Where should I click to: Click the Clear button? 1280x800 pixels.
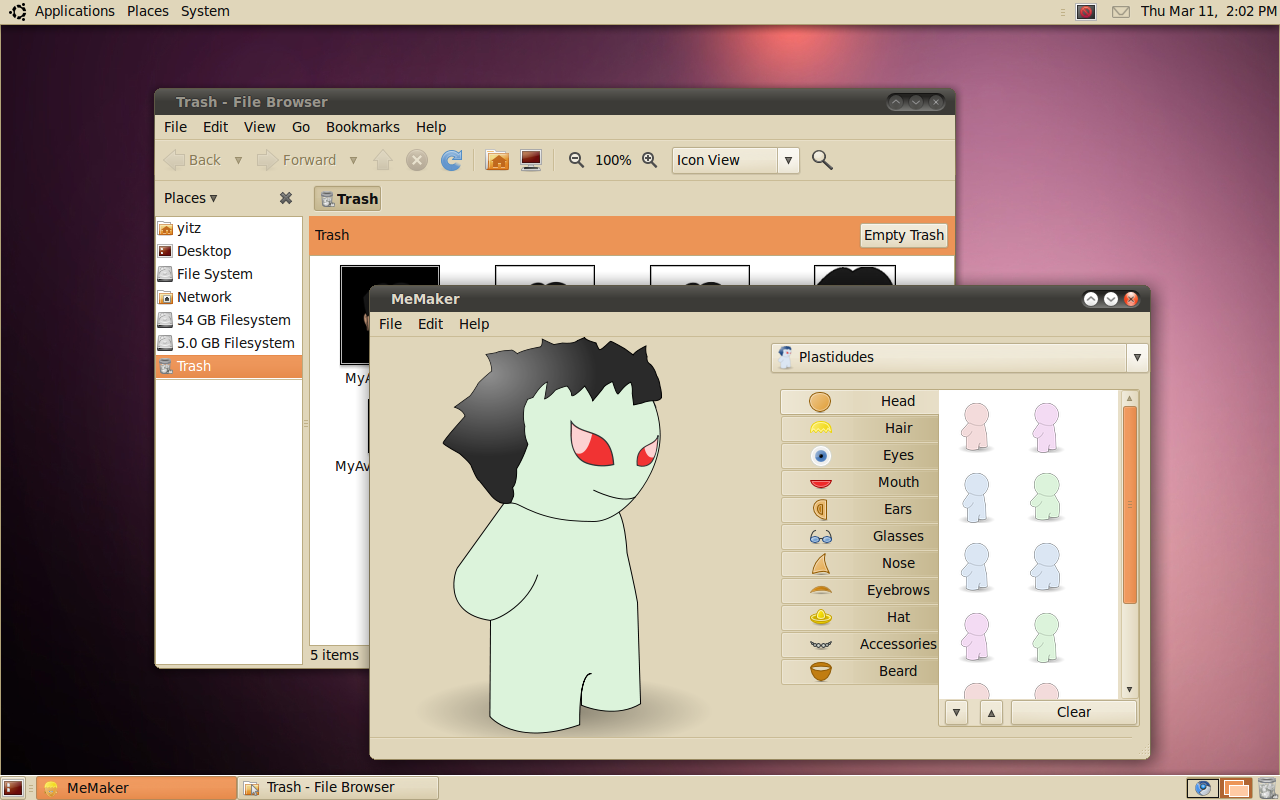[x=1073, y=712]
